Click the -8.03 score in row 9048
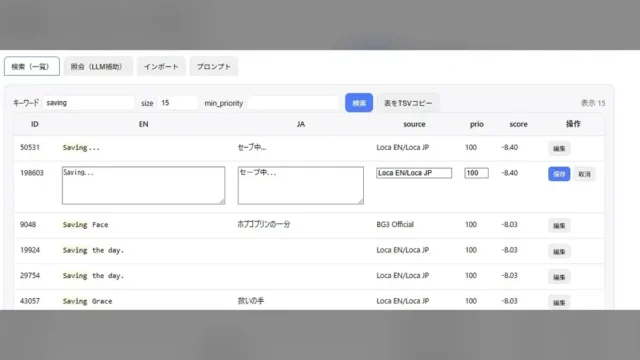 pyautogui.click(x=509, y=224)
